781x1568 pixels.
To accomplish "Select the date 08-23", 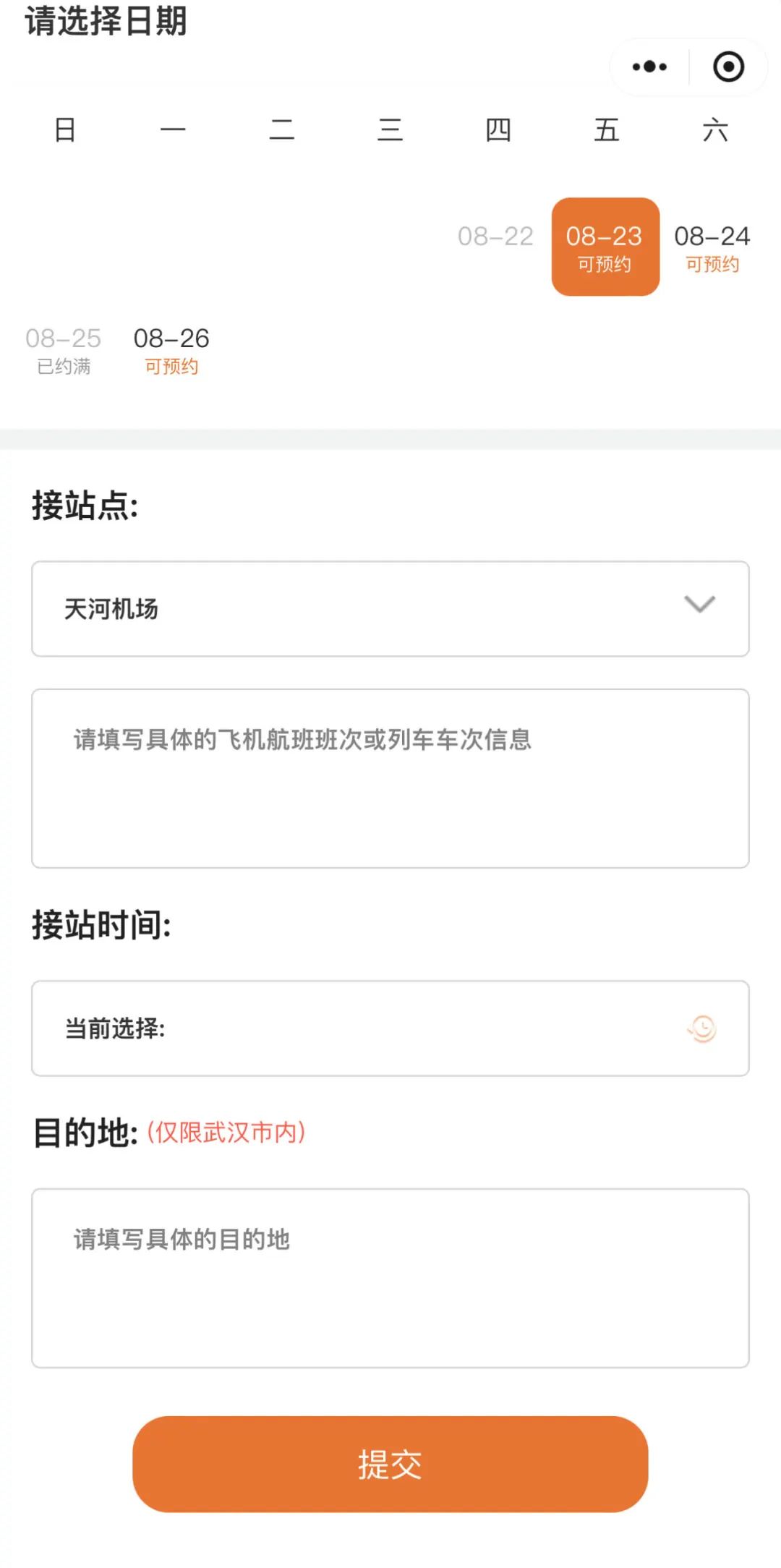I will [x=605, y=247].
